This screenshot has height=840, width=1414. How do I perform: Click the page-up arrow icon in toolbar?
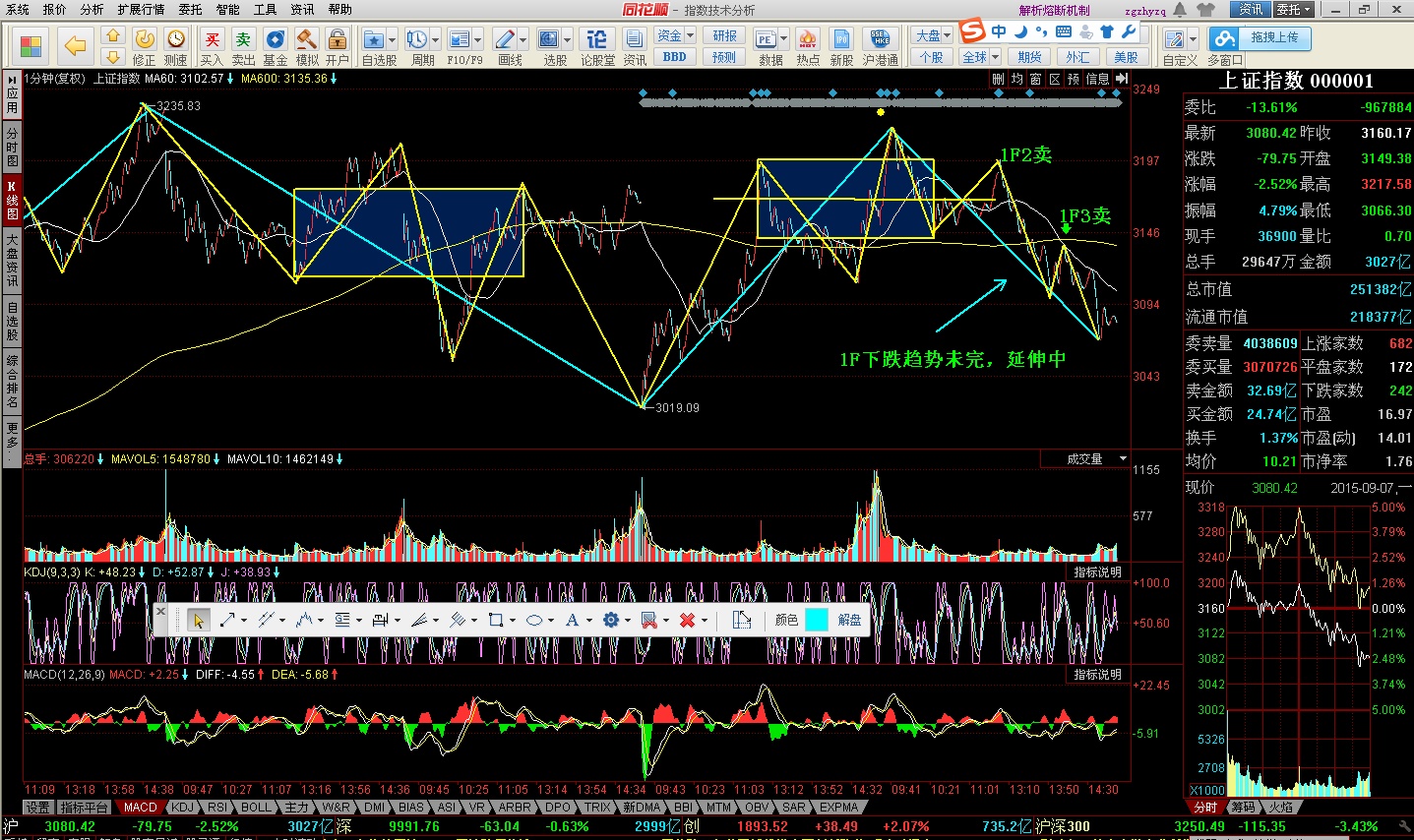113,34
